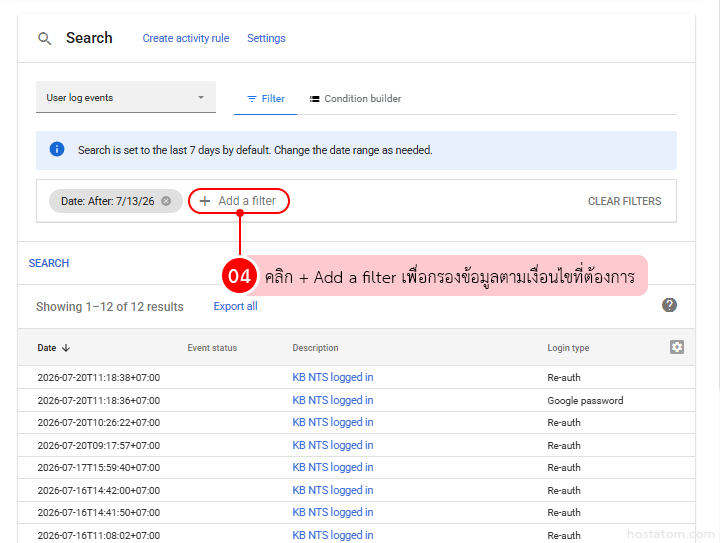Sort by the Date column header
The width and height of the screenshot is (720, 543).
click(53, 348)
